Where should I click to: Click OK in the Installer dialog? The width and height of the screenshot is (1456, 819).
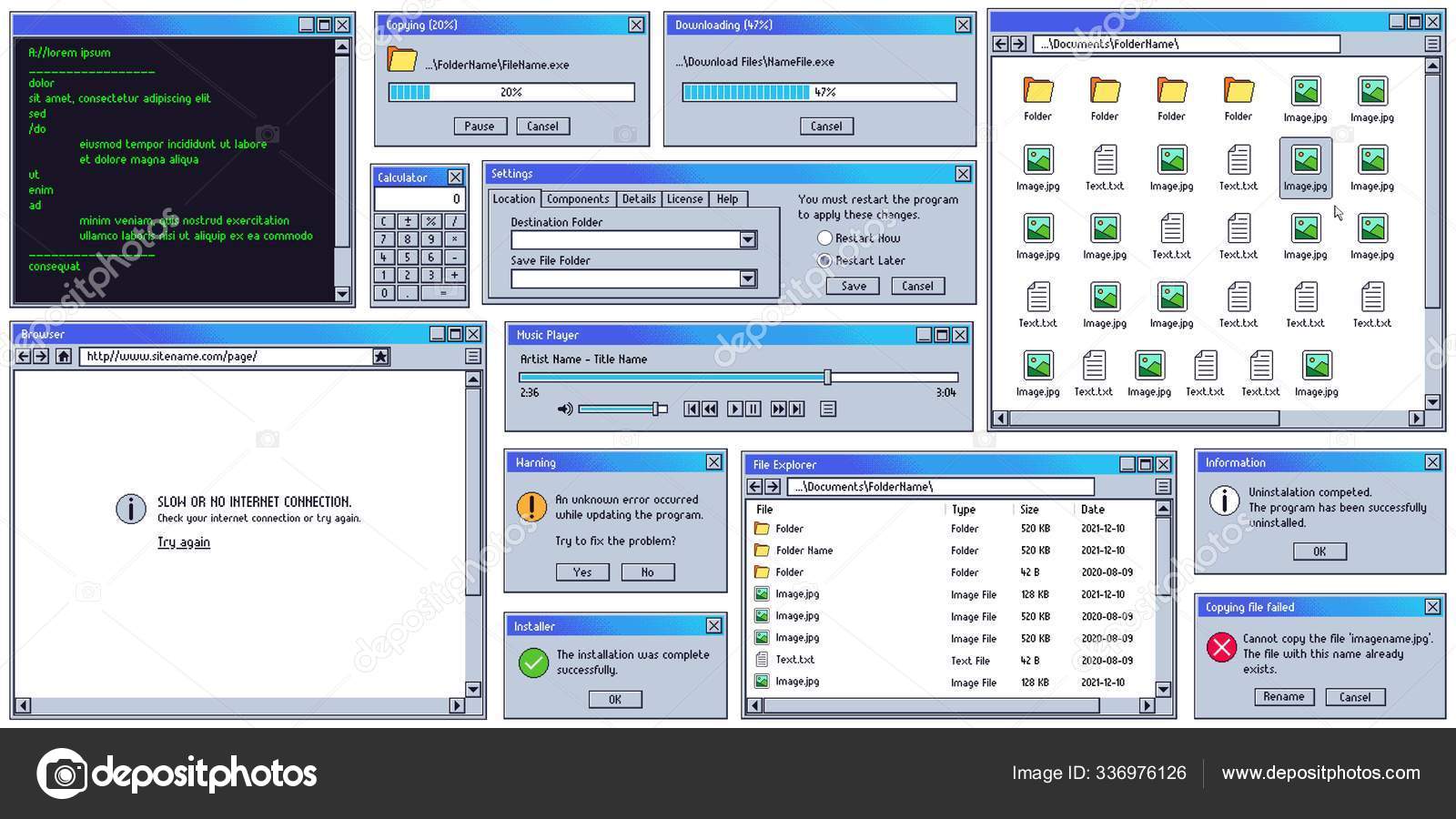(x=615, y=700)
